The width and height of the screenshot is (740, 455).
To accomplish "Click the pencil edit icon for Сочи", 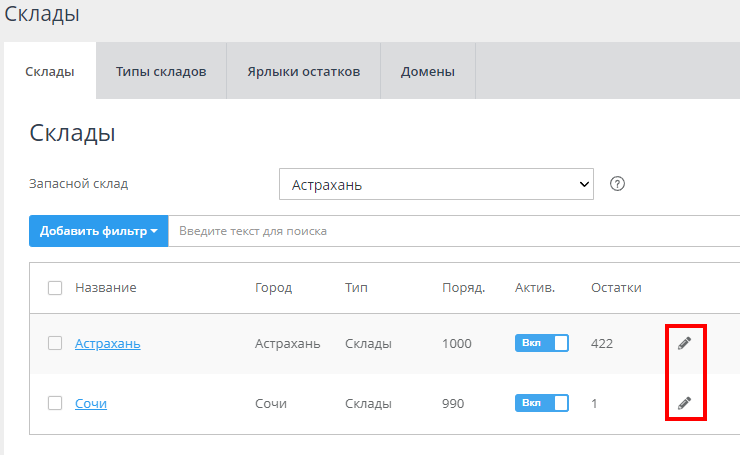I will pyautogui.click(x=684, y=403).
